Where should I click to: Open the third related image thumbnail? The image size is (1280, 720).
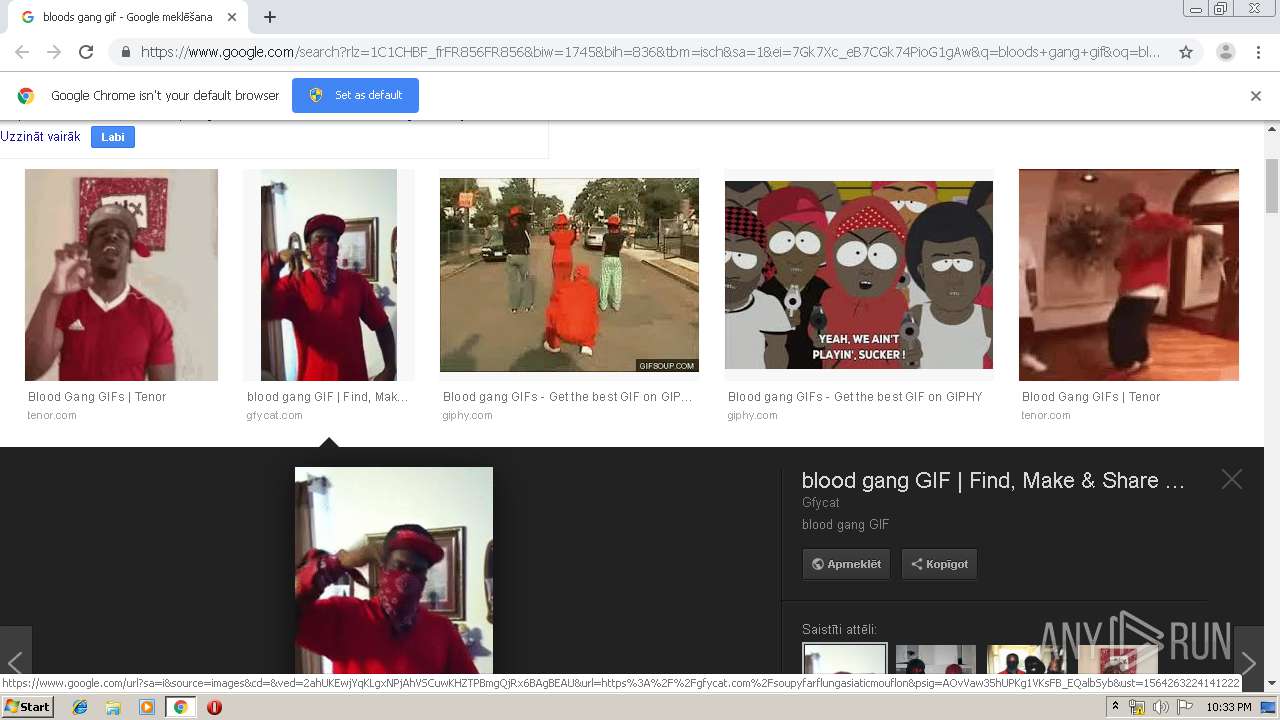[x=1027, y=659]
